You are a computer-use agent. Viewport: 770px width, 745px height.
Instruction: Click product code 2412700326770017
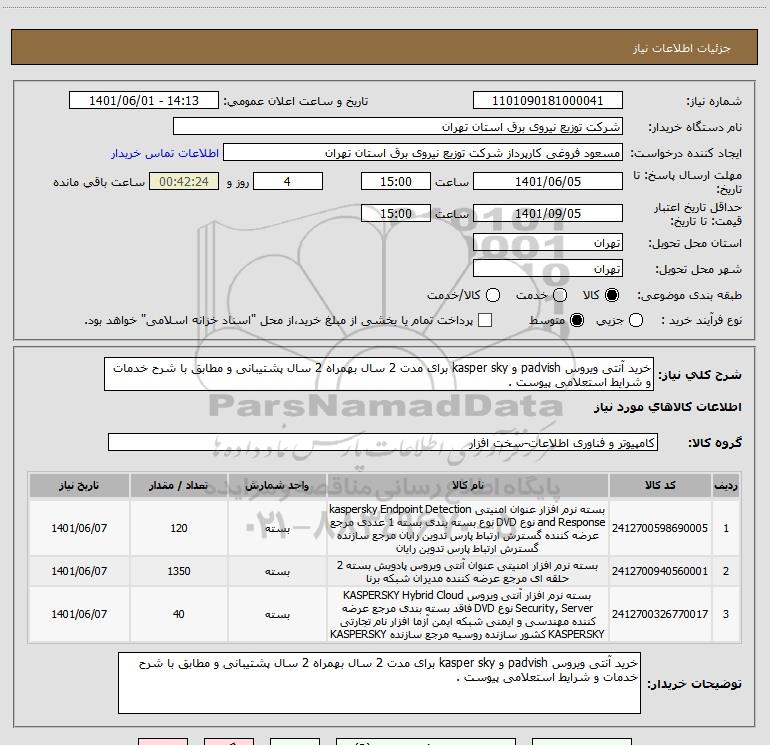point(660,614)
